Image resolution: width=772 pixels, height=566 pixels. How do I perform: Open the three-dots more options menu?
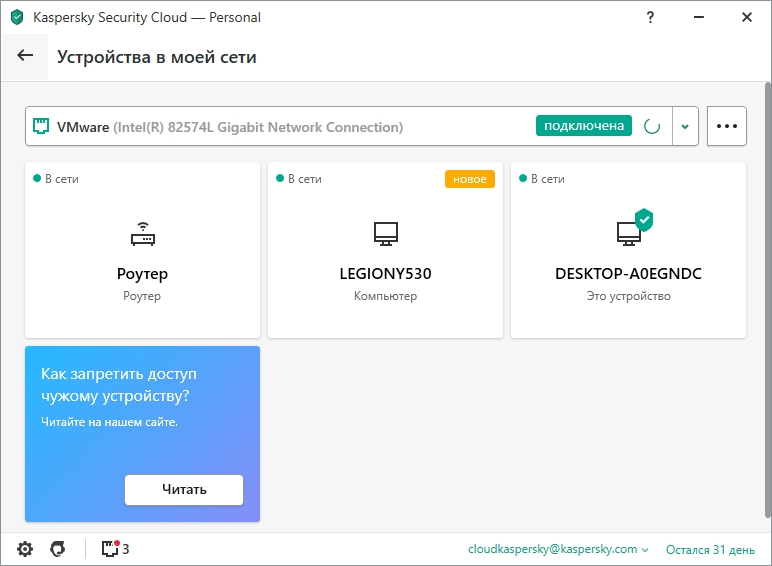pos(727,126)
